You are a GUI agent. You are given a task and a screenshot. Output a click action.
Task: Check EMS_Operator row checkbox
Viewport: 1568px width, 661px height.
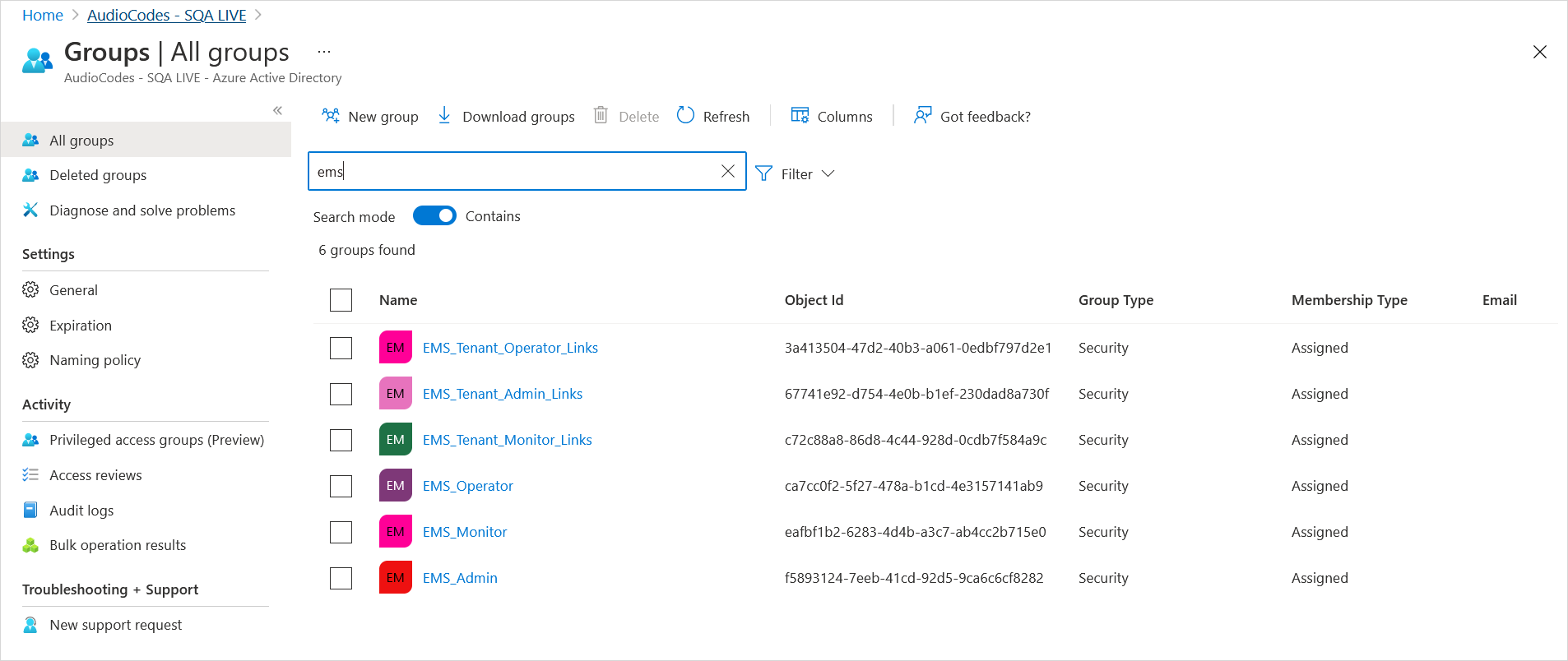pos(341,486)
